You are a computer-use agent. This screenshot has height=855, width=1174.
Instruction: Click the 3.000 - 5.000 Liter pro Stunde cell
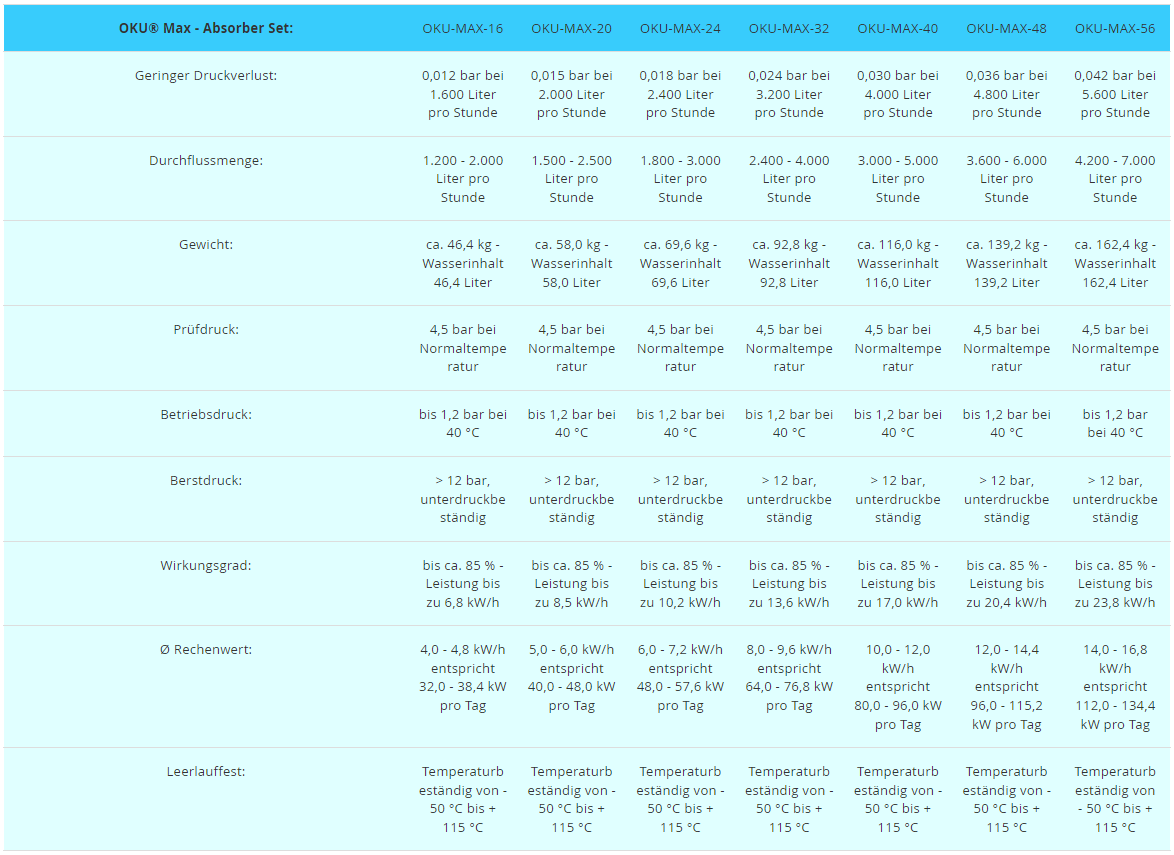click(898, 179)
